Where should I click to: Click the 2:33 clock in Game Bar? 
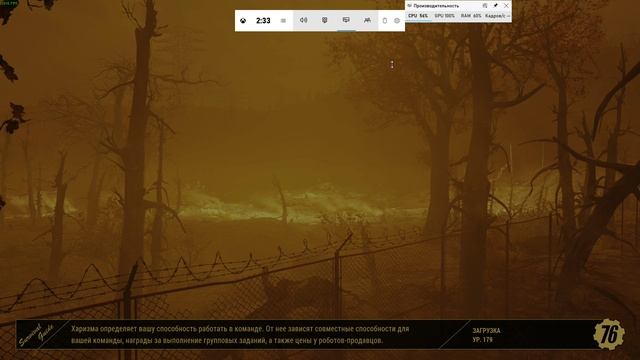[x=263, y=20]
